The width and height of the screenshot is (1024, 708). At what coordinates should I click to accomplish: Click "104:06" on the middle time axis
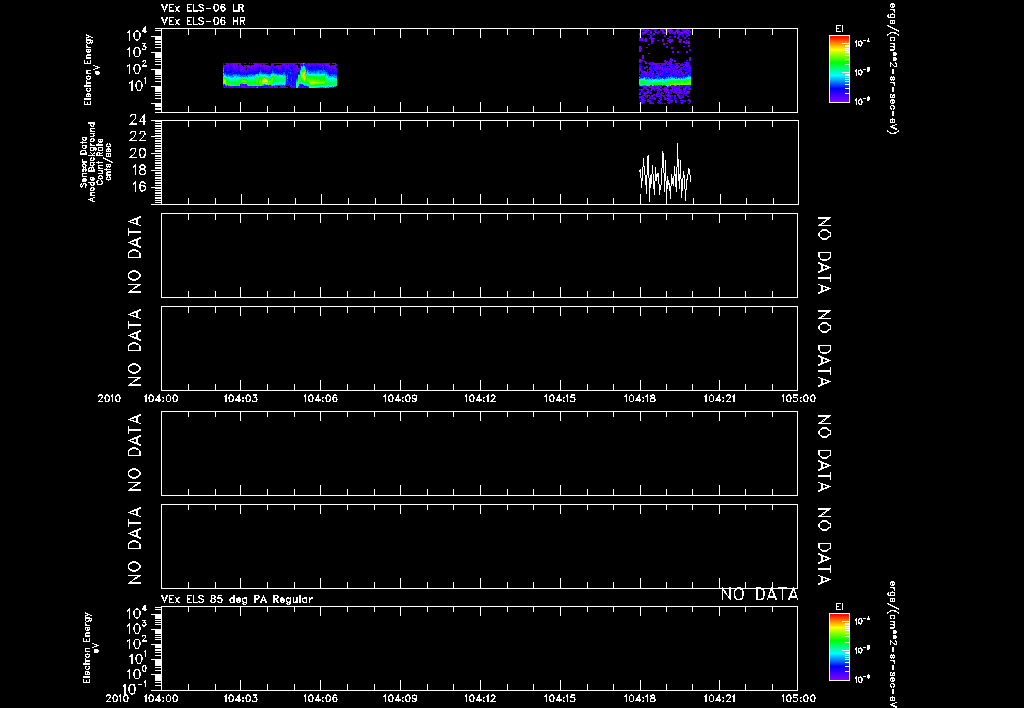(x=320, y=398)
